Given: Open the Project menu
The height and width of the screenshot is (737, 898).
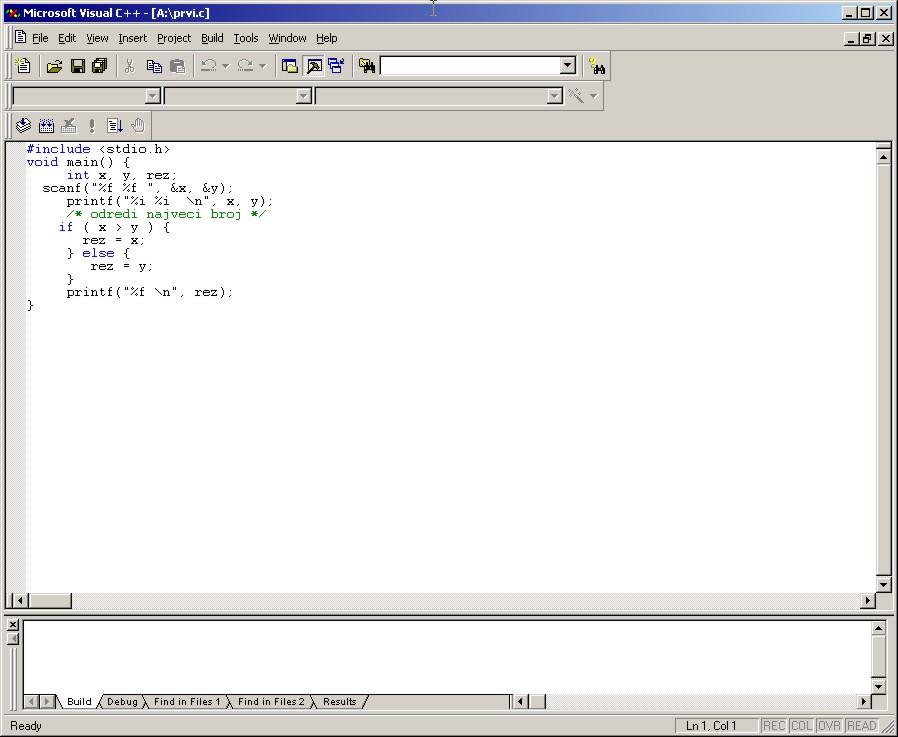Looking at the screenshot, I should [174, 38].
